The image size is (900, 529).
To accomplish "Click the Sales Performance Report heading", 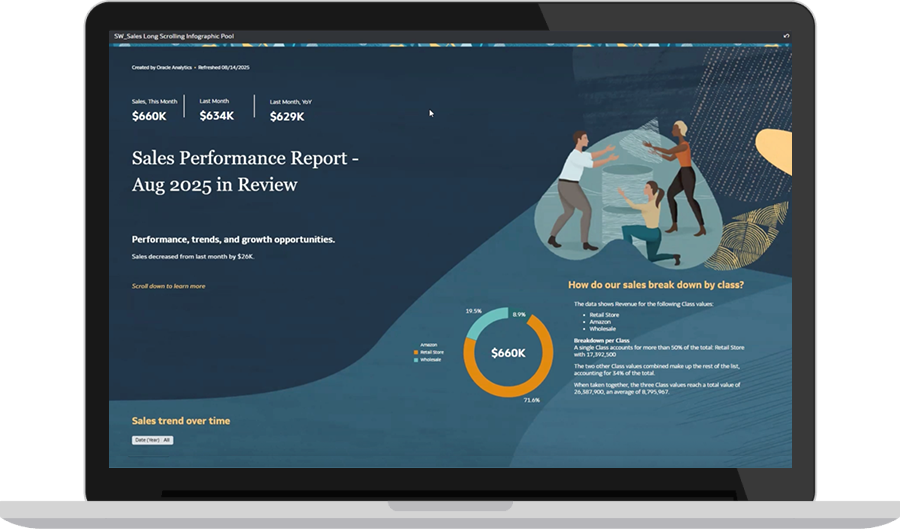I will 245,171.
